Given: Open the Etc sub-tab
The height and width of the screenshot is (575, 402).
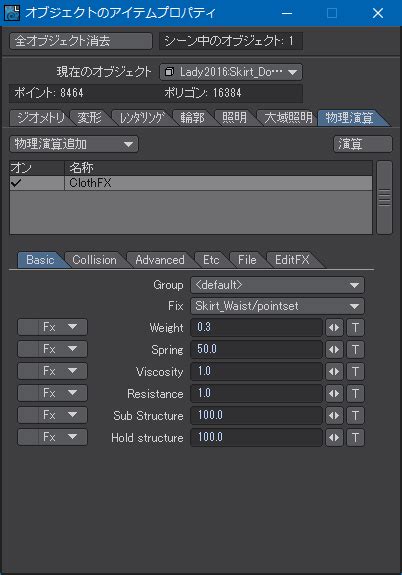Looking at the screenshot, I should coord(211,260).
